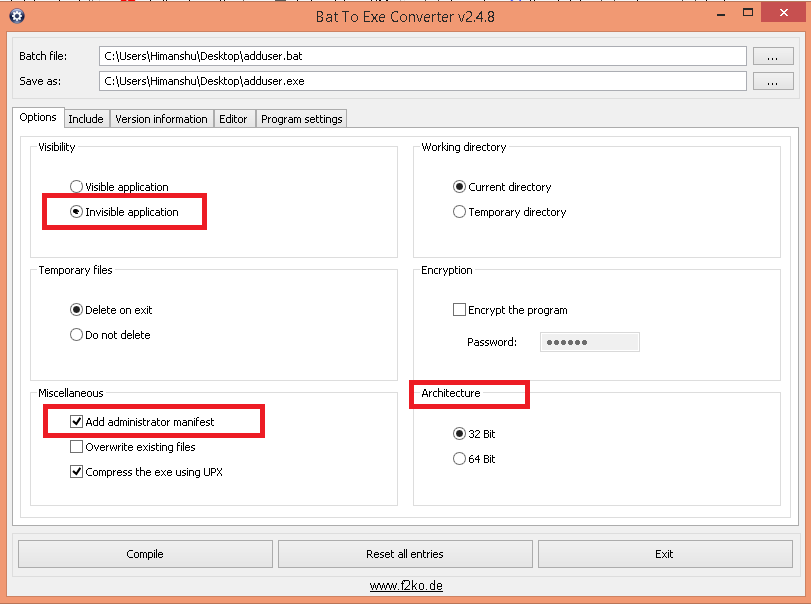Select the Do not delete option

pyautogui.click(x=75, y=334)
